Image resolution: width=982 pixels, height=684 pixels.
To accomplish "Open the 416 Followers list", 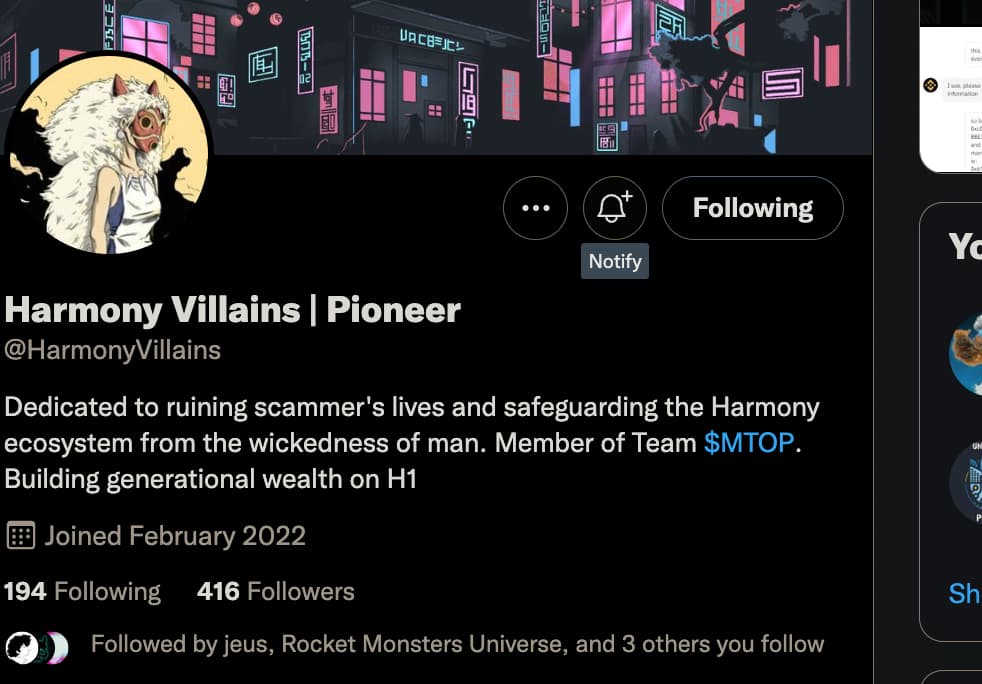I will coord(275,591).
